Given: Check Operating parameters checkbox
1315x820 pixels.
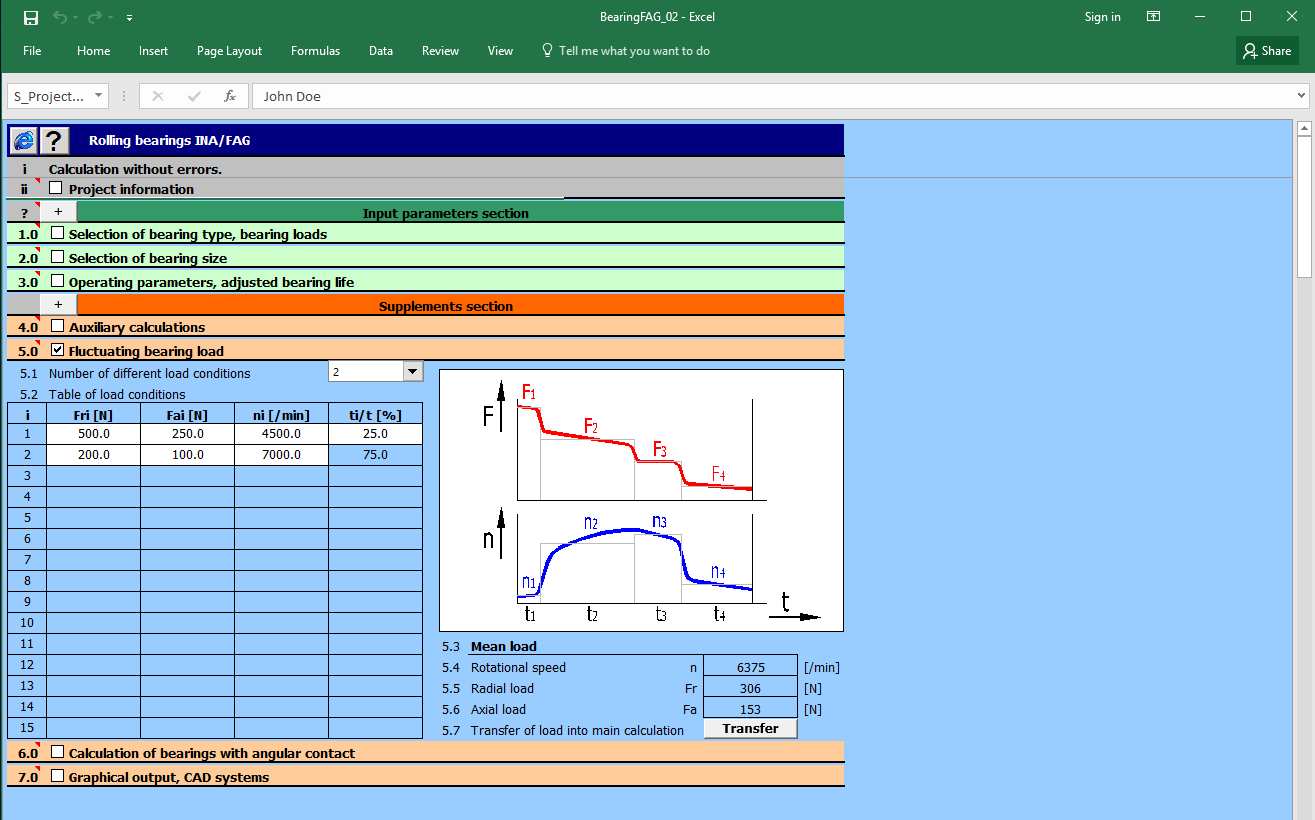Looking at the screenshot, I should point(57,281).
